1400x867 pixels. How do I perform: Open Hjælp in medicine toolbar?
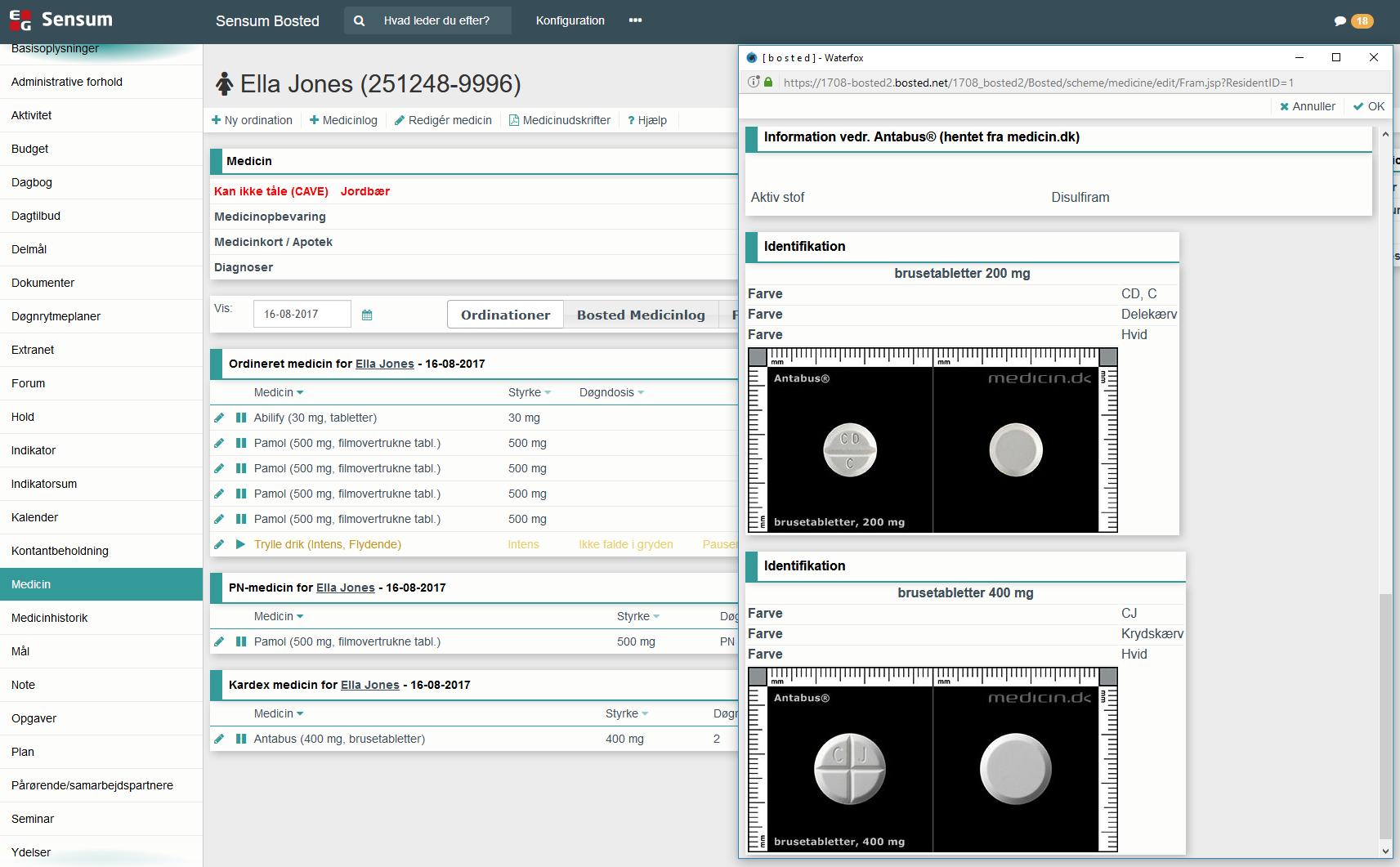[x=647, y=120]
